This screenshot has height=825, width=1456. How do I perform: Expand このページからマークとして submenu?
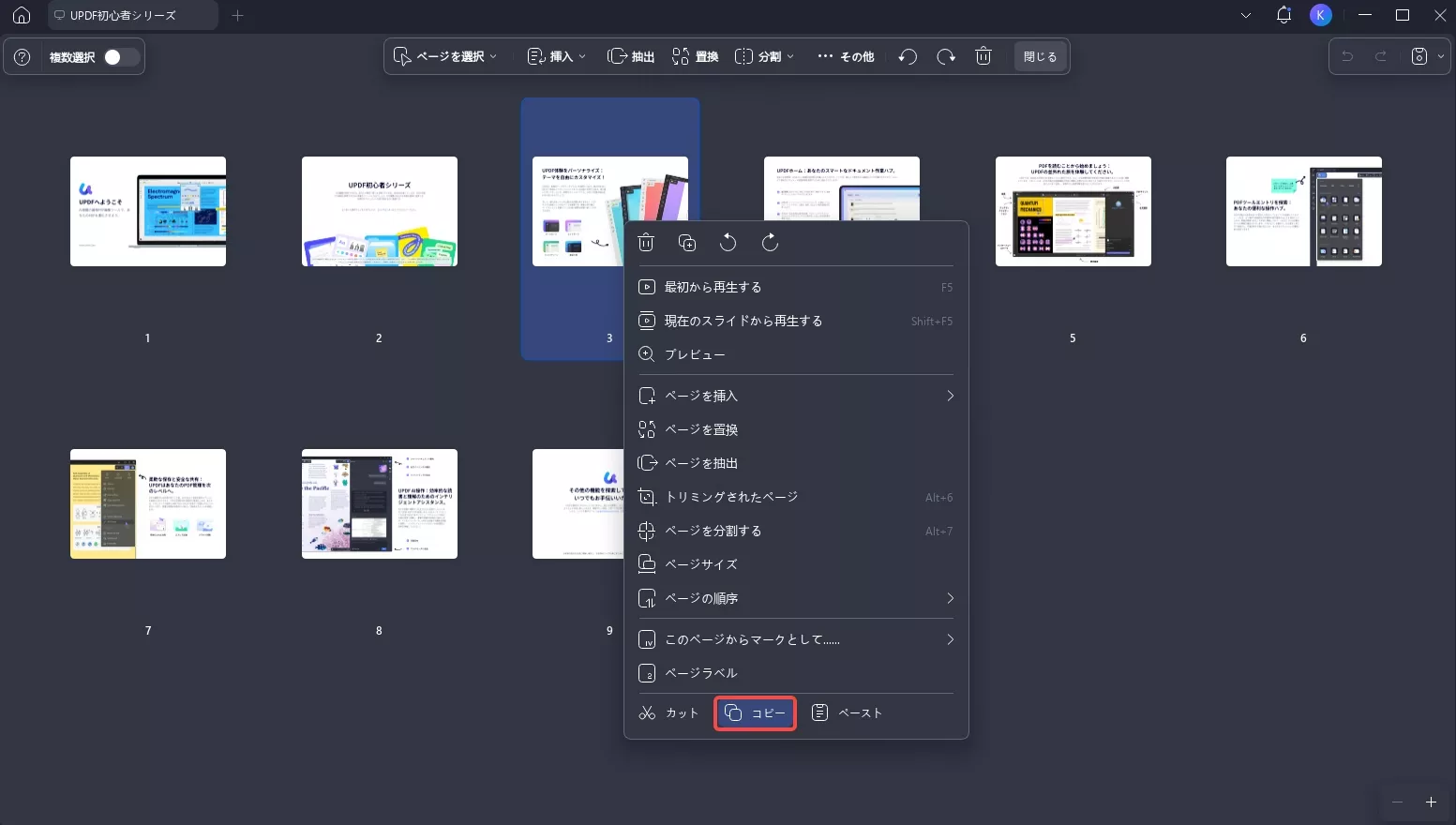tap(796, 639)
